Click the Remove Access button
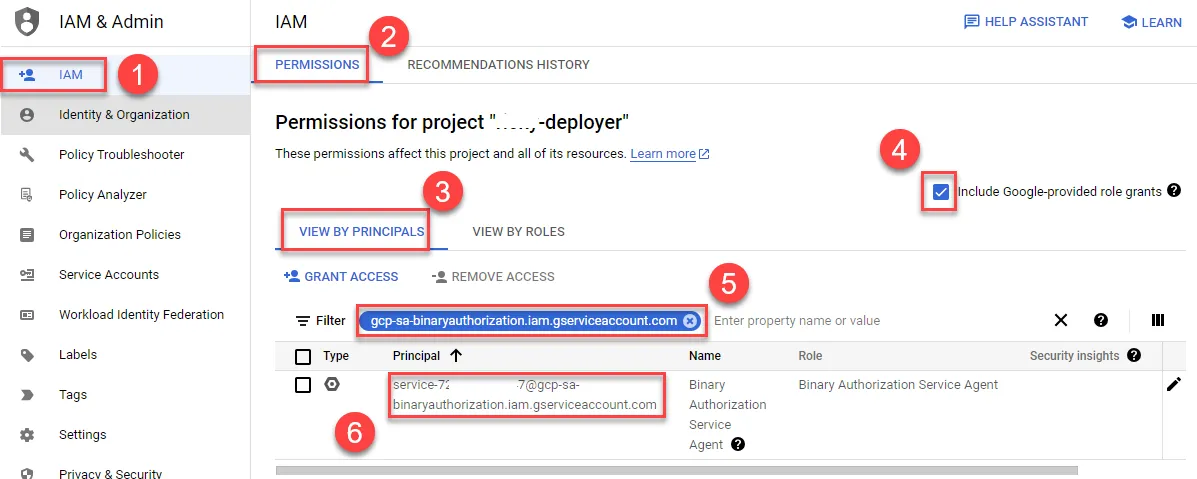 point(493,277)
